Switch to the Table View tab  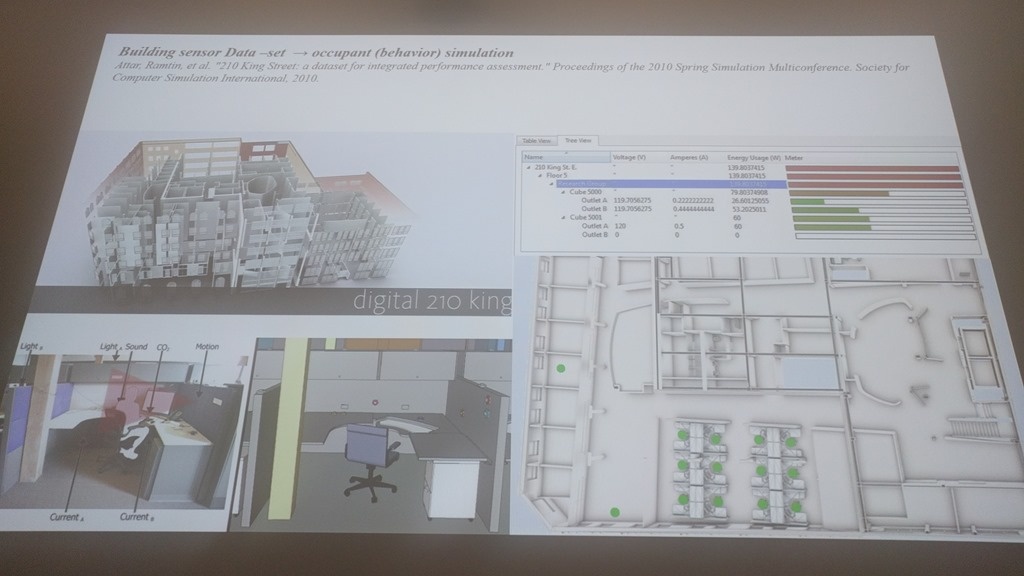(x=537, y=142)
